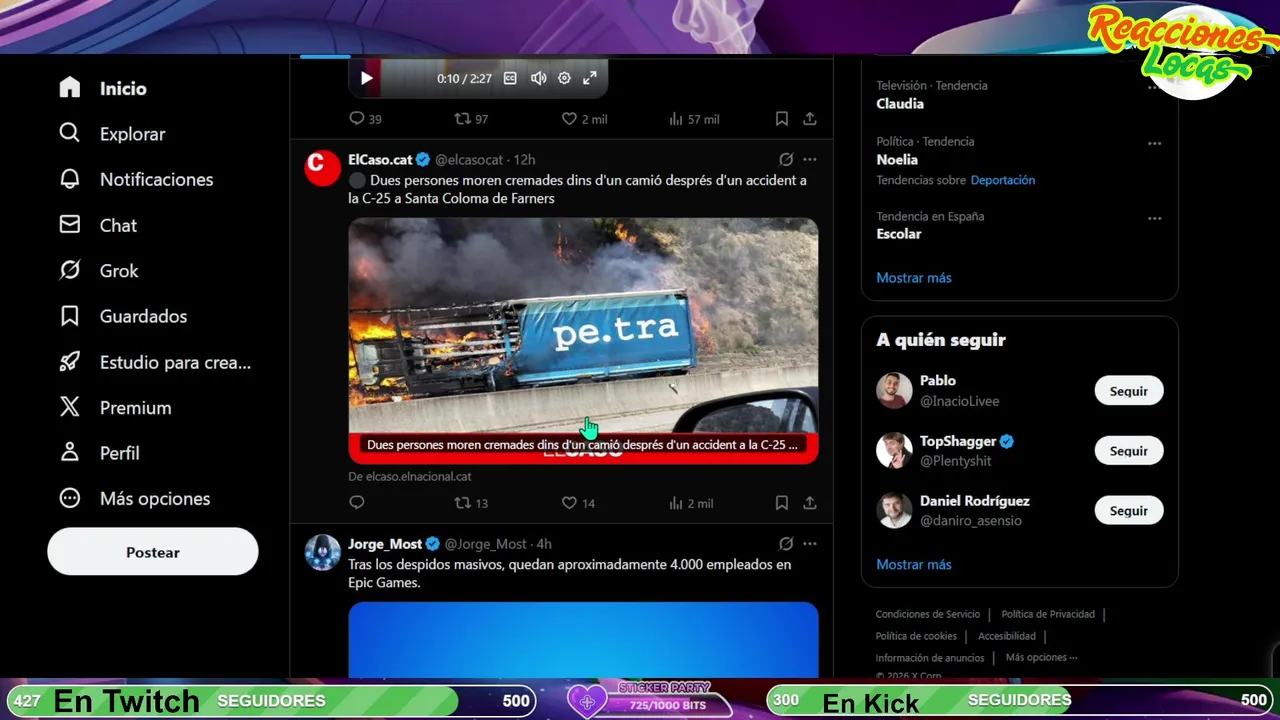This screenshot has width=1280, height=720.
Task: Click the envelope icon beside Chat
Action: click(70, 225)
